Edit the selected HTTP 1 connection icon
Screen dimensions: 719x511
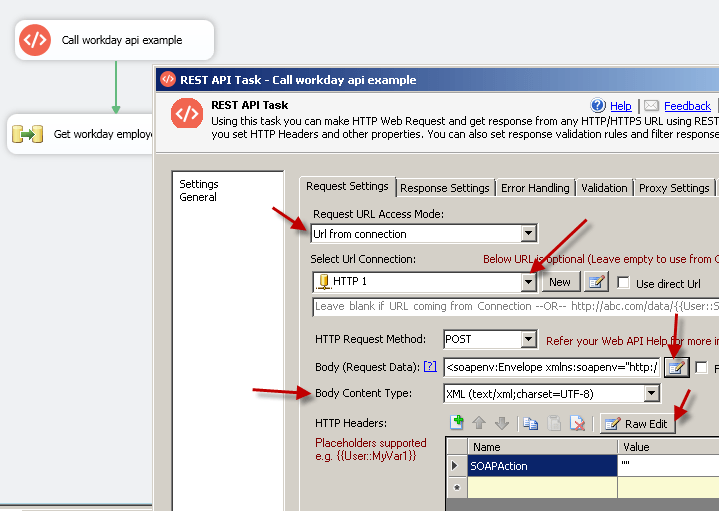click(x=596, y=282)
